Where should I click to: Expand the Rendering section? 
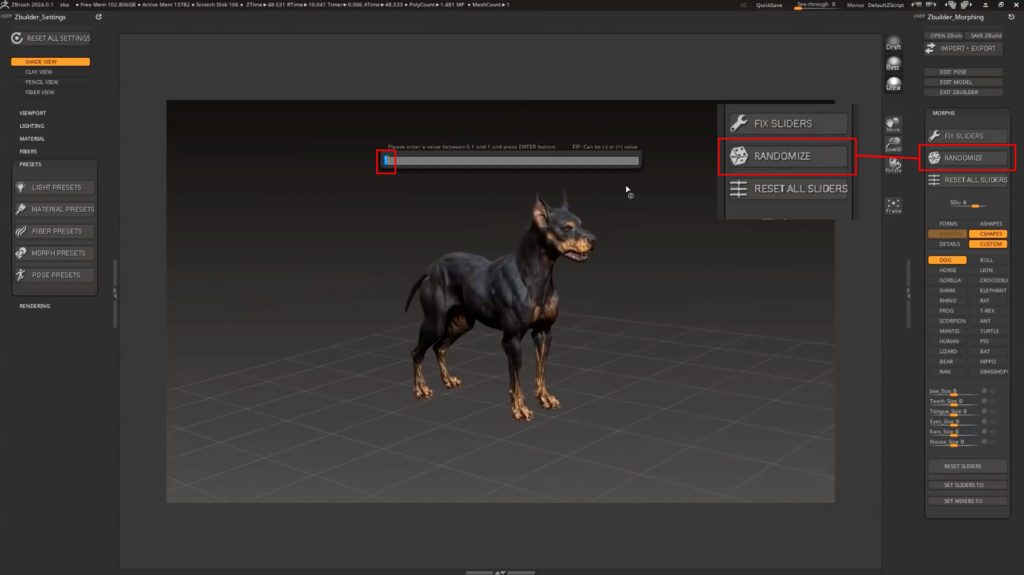pyautogui.click(x=35, y=306)
